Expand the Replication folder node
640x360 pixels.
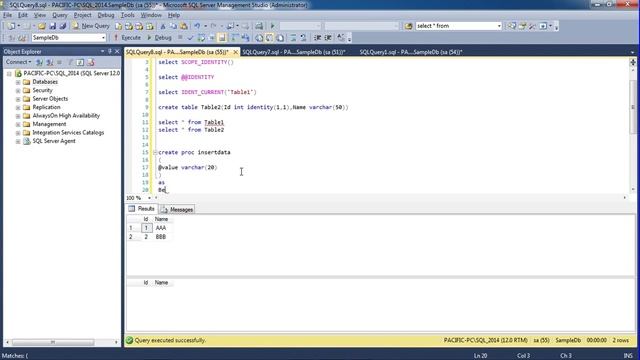(x=18, y=107)
